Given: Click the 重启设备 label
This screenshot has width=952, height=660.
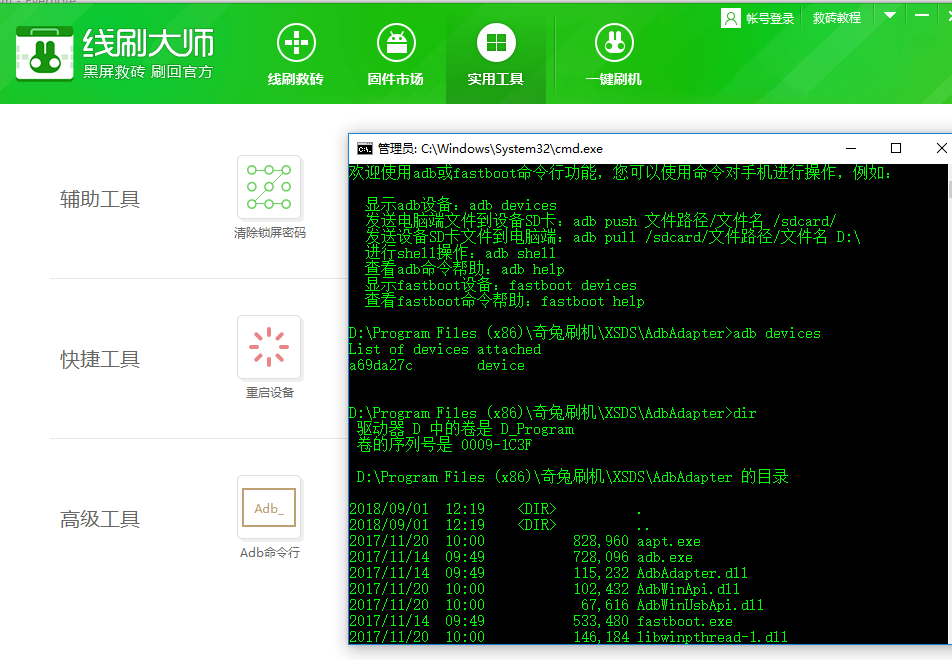Looking at the screenshot, I should [270, 393].
